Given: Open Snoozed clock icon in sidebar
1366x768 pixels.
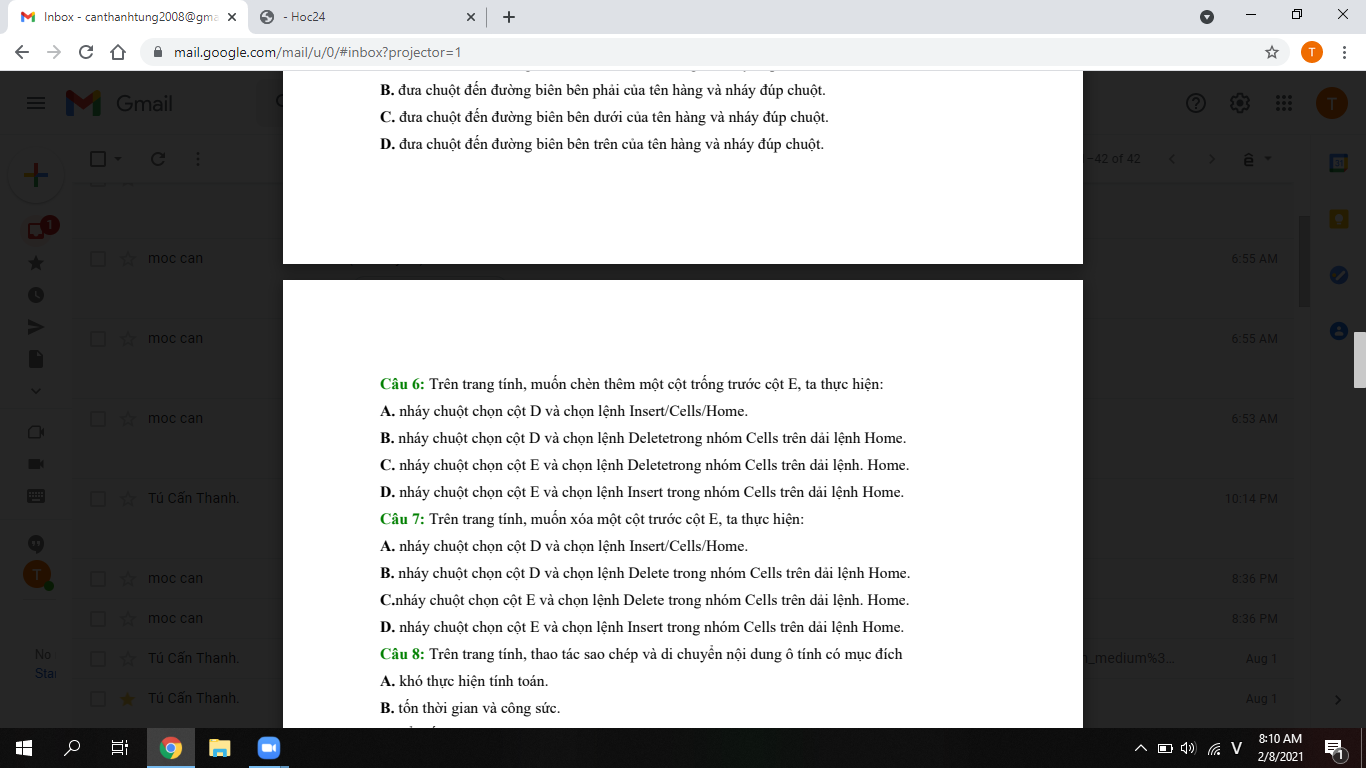Looking at the screenshot, I should [x=36, y=295].
